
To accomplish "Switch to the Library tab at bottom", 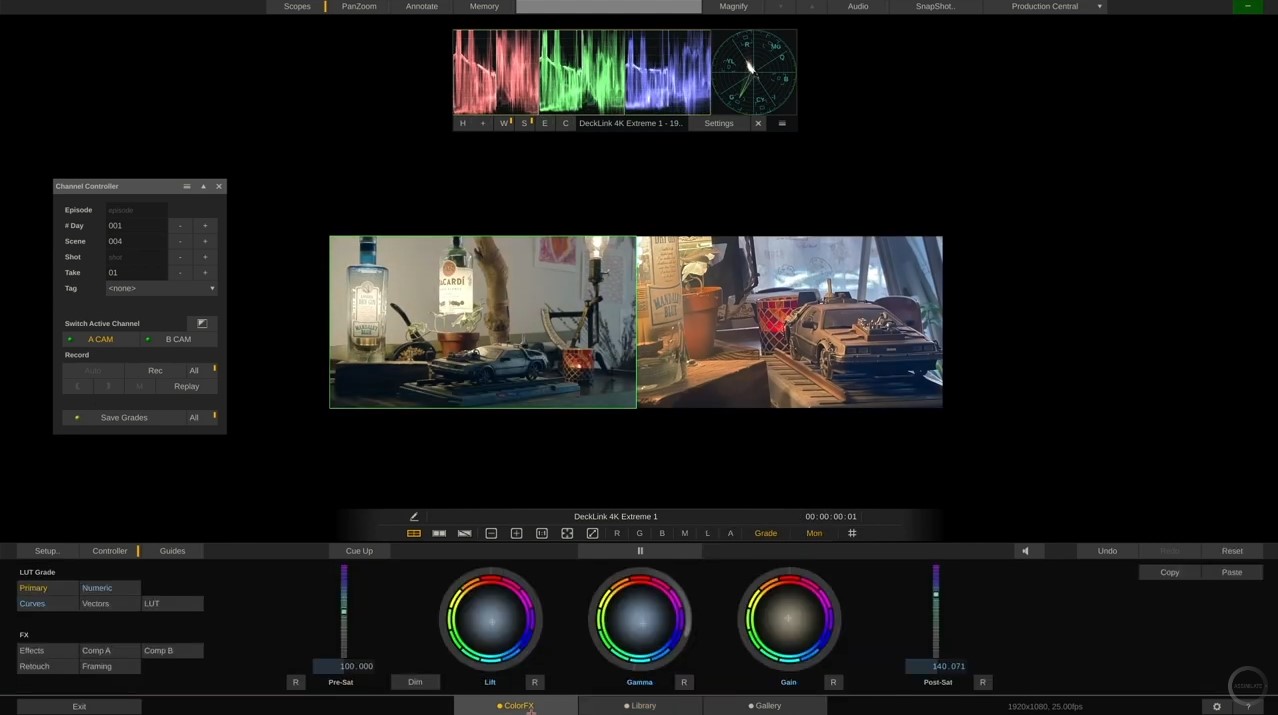I will [641, 705].
